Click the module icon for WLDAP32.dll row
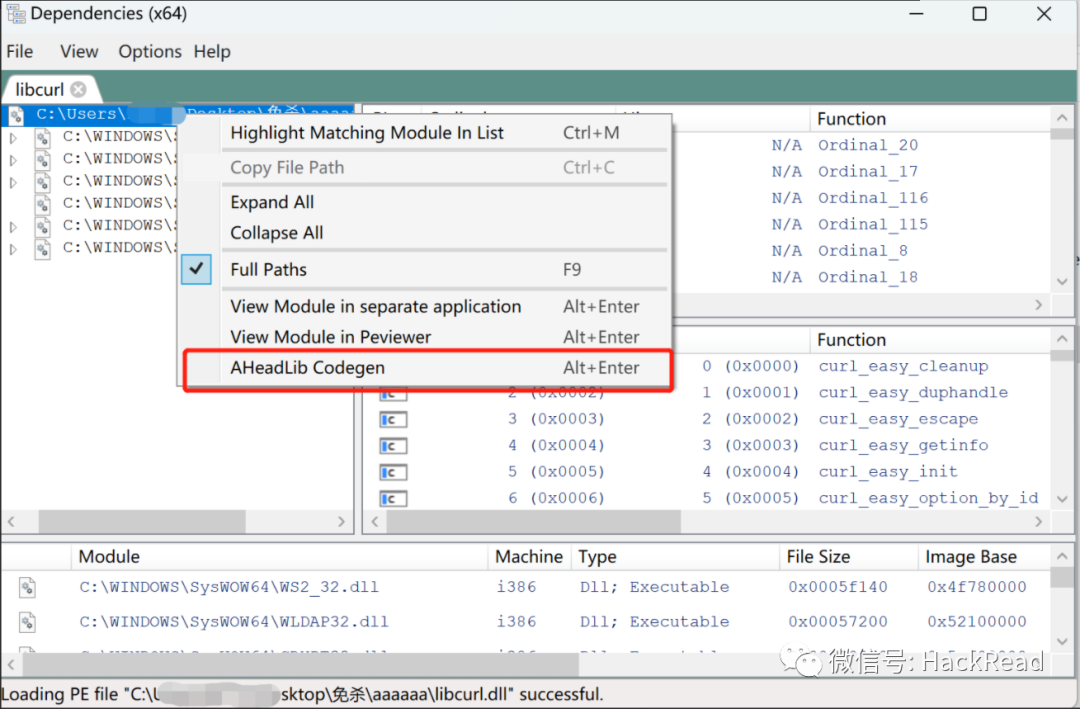This screenshot has height=709, width=1080. [28, 622]
